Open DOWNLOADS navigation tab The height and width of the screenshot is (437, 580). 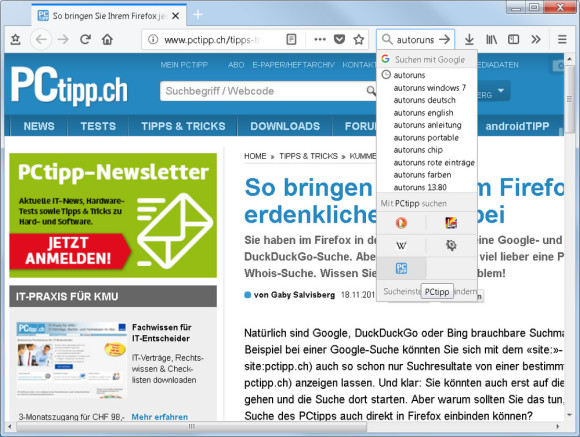pos(285,126)
